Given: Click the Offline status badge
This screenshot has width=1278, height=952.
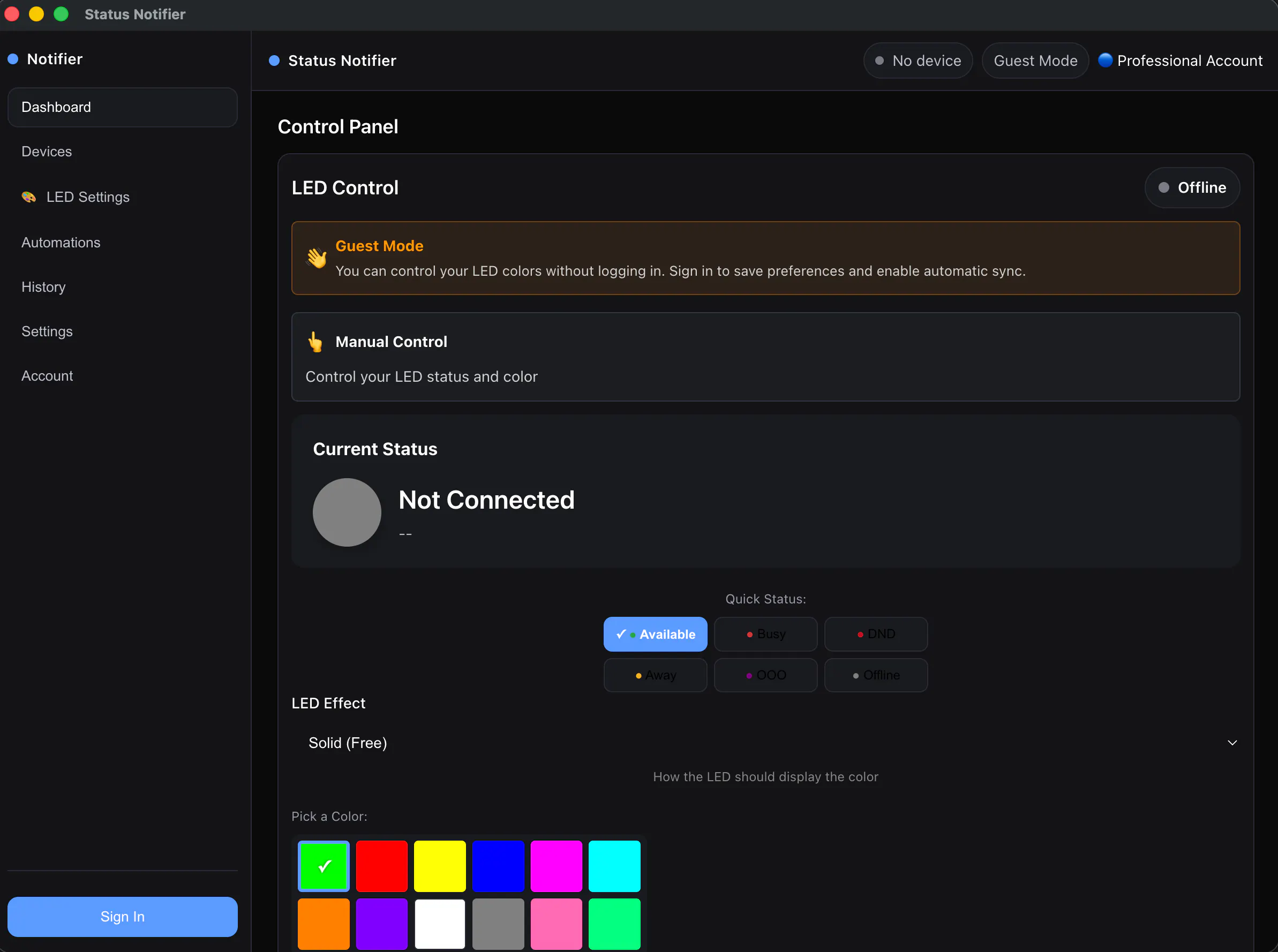Looking at the screenshot, I should (x=1192, y=187).
